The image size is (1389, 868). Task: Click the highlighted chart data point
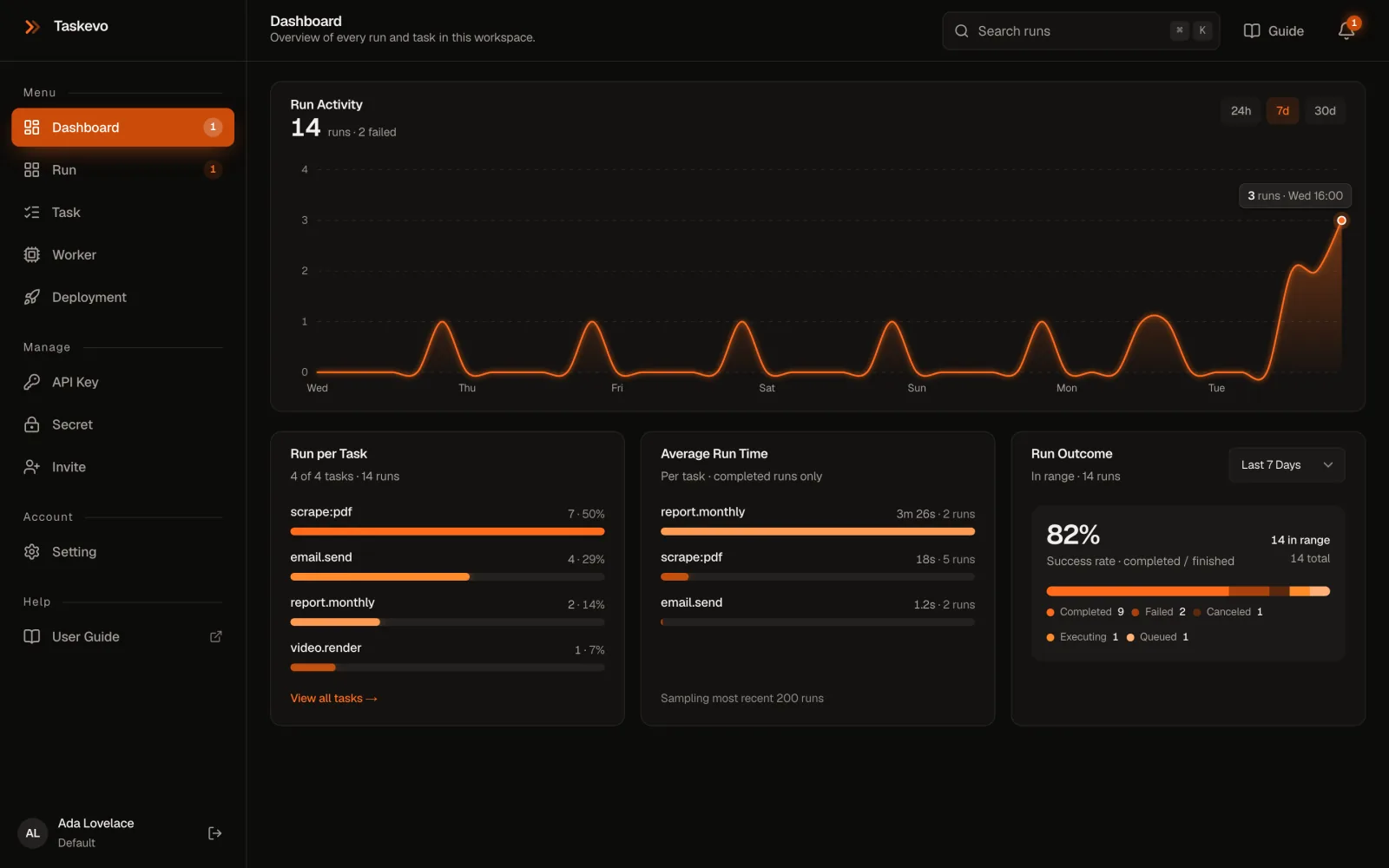(x=1341, y=220)
